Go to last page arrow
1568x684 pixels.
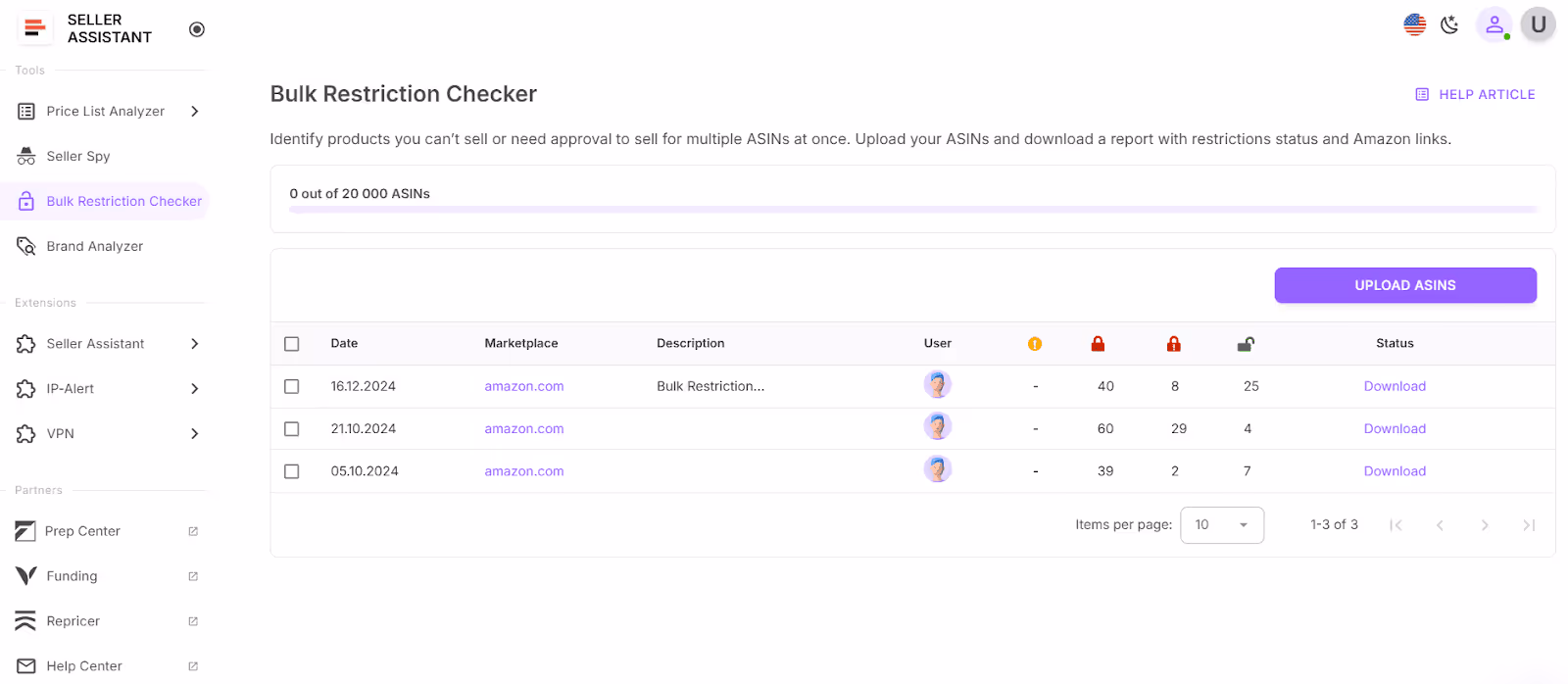click(1529, 525)
